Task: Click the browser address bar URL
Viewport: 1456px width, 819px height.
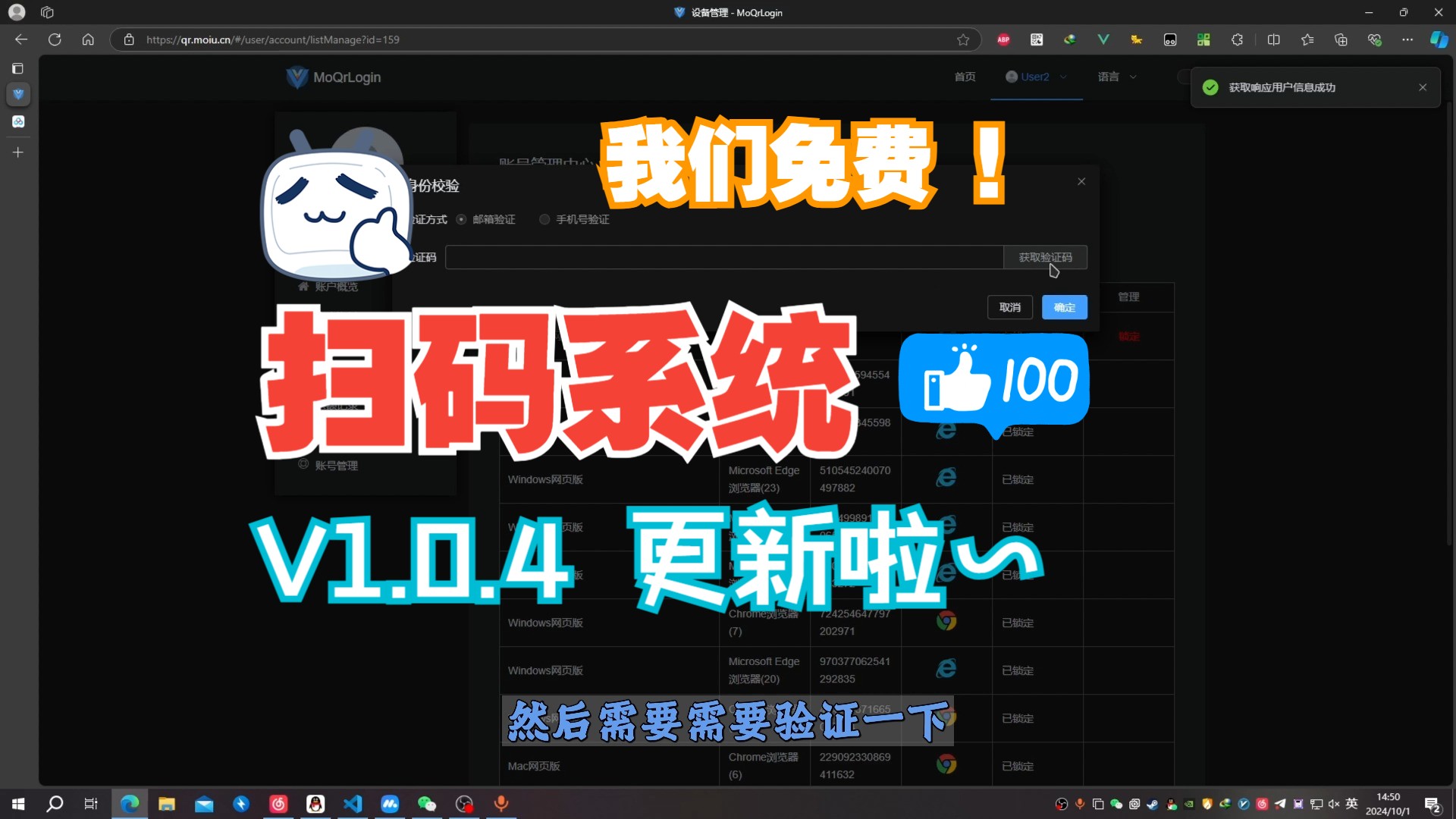Action: (x=273, y=39)
